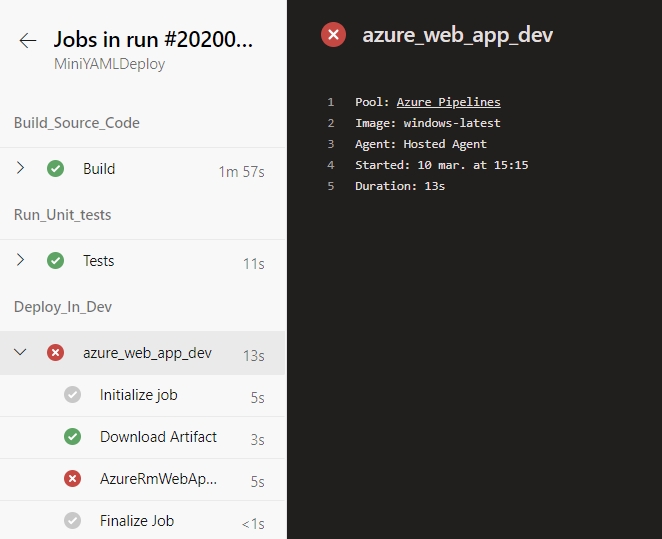Select the Tests job row
The height and width of the screenshot is (539, 662).
coord(143,261)
